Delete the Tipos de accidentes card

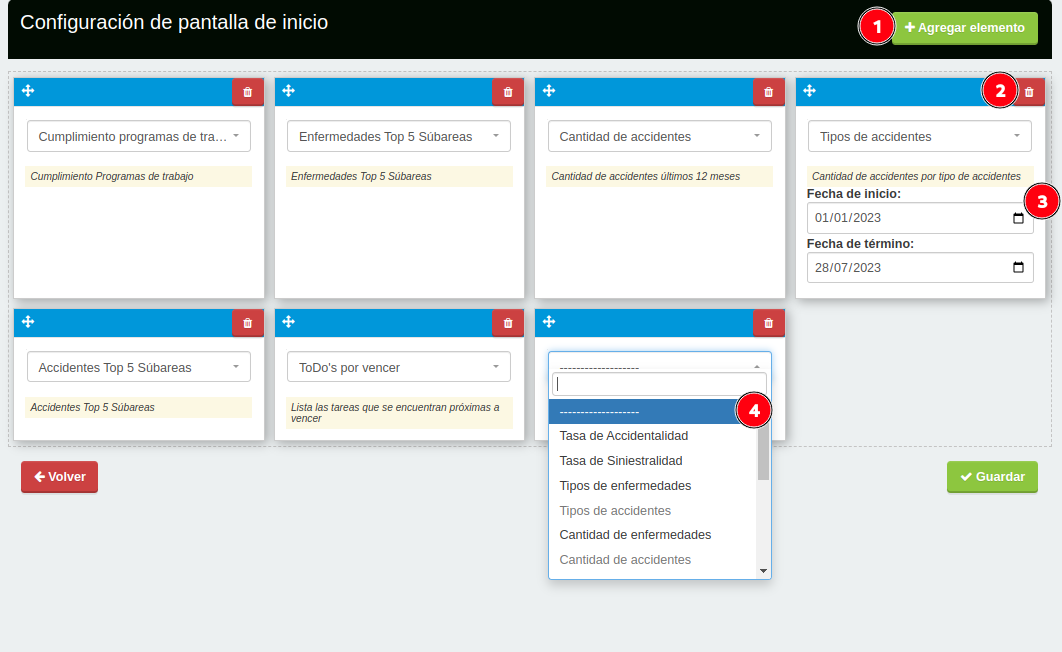pyautogui.click(x=1029, y=92)
